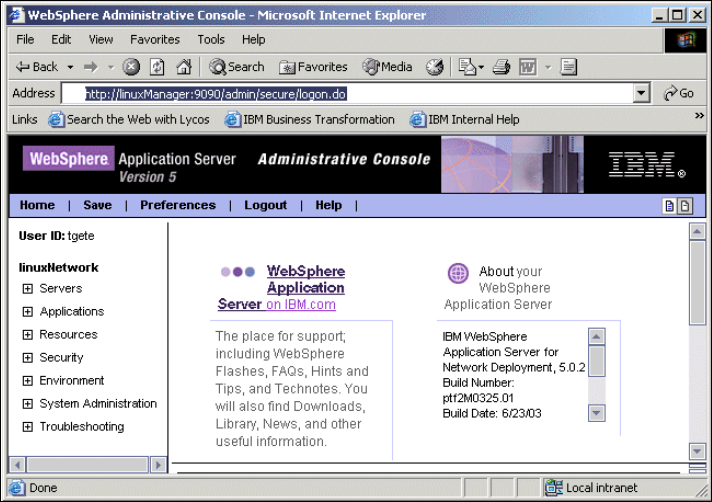Viewport: 712px width, 502px height.
Task: Click About box scroll up arrow
Action: click(x=597, y=336)
